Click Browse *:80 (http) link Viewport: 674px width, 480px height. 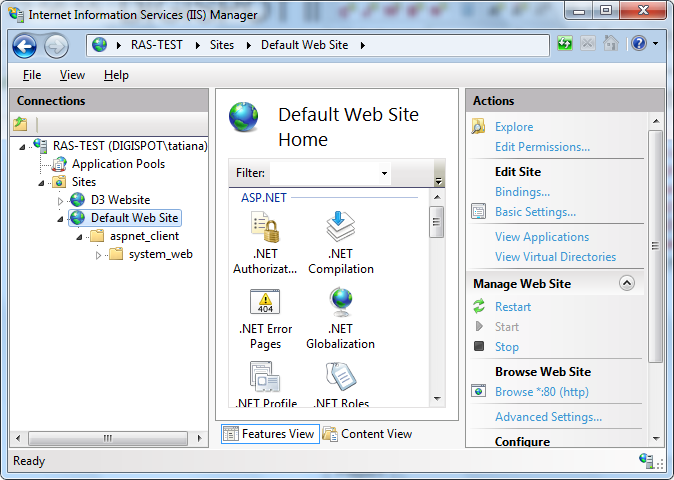pyautogui.click(x=542, y=392)
